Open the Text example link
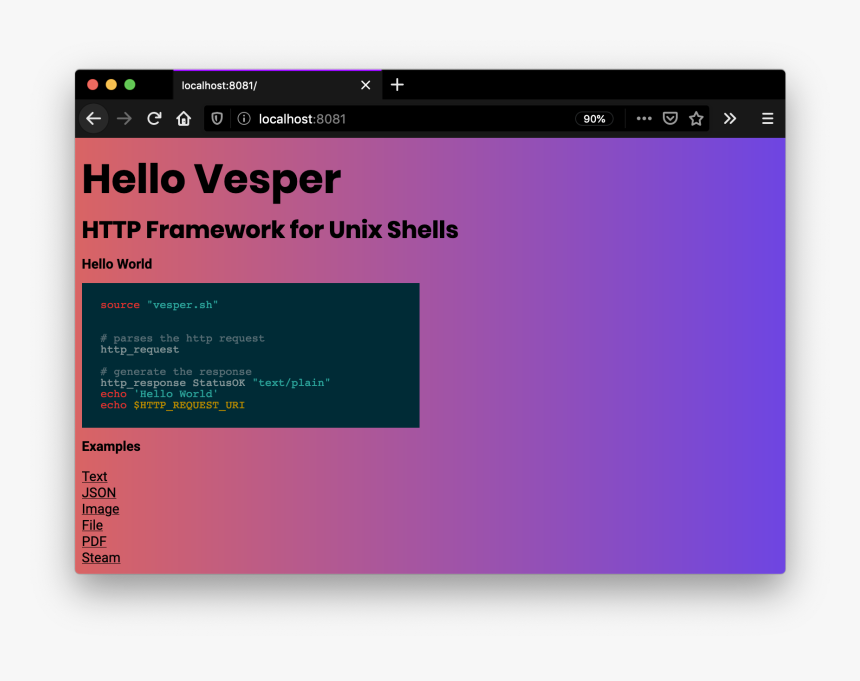Viewport: 860px width, 681px height. 94,476
